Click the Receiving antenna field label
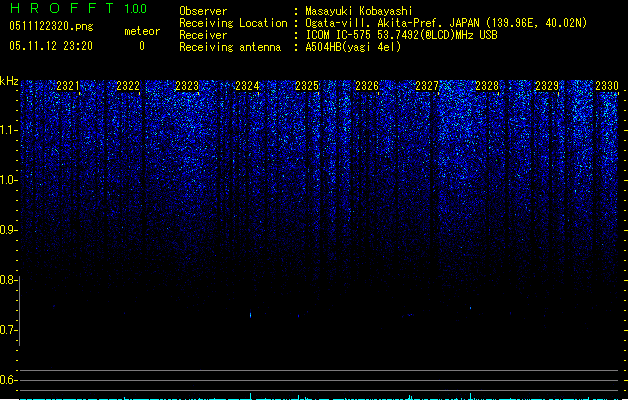This screenshot has height=400, width=629. click(230, 47)
